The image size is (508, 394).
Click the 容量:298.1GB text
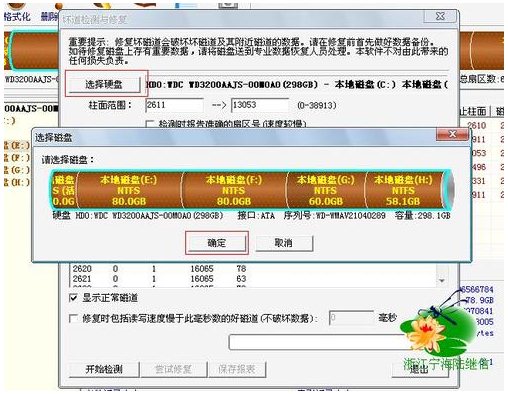coord(422,216)
